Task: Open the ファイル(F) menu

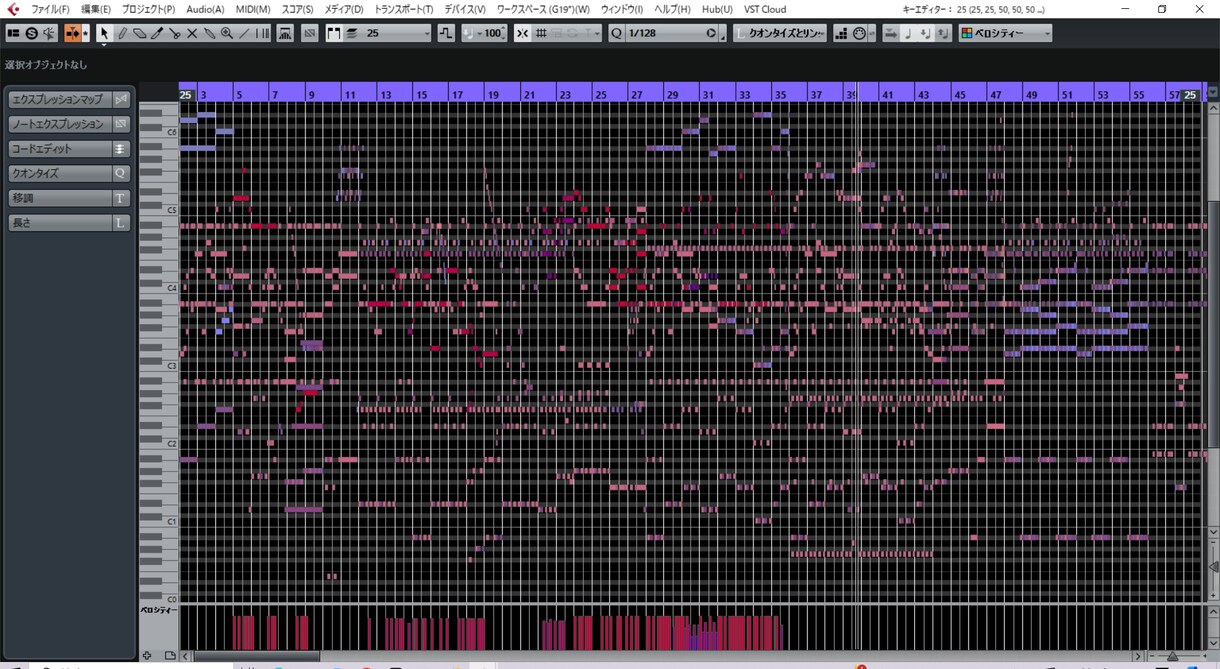Action: tap(50, 9)
